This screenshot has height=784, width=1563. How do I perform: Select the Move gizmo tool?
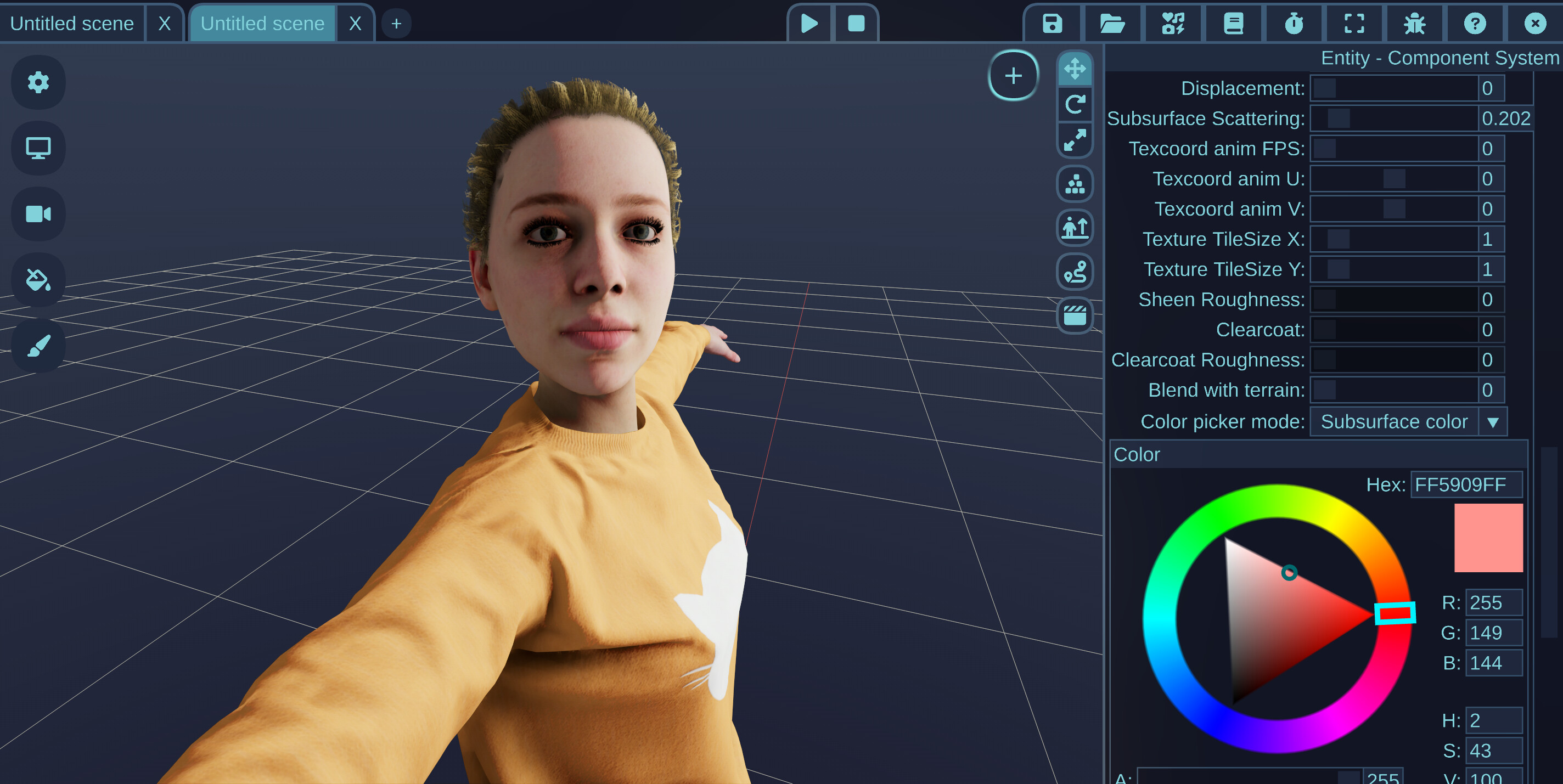coord(1075,69)
